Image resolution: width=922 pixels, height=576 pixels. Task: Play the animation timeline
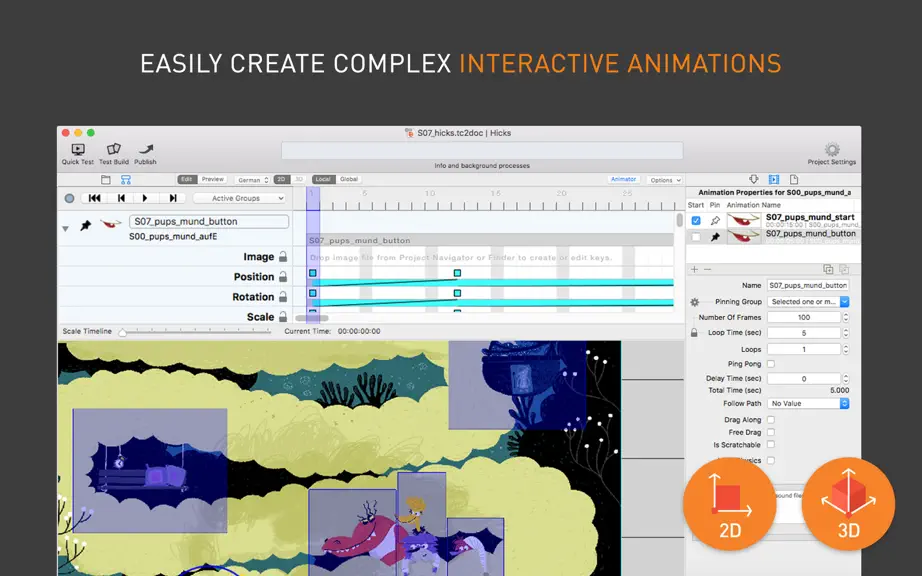coord(145,198)
